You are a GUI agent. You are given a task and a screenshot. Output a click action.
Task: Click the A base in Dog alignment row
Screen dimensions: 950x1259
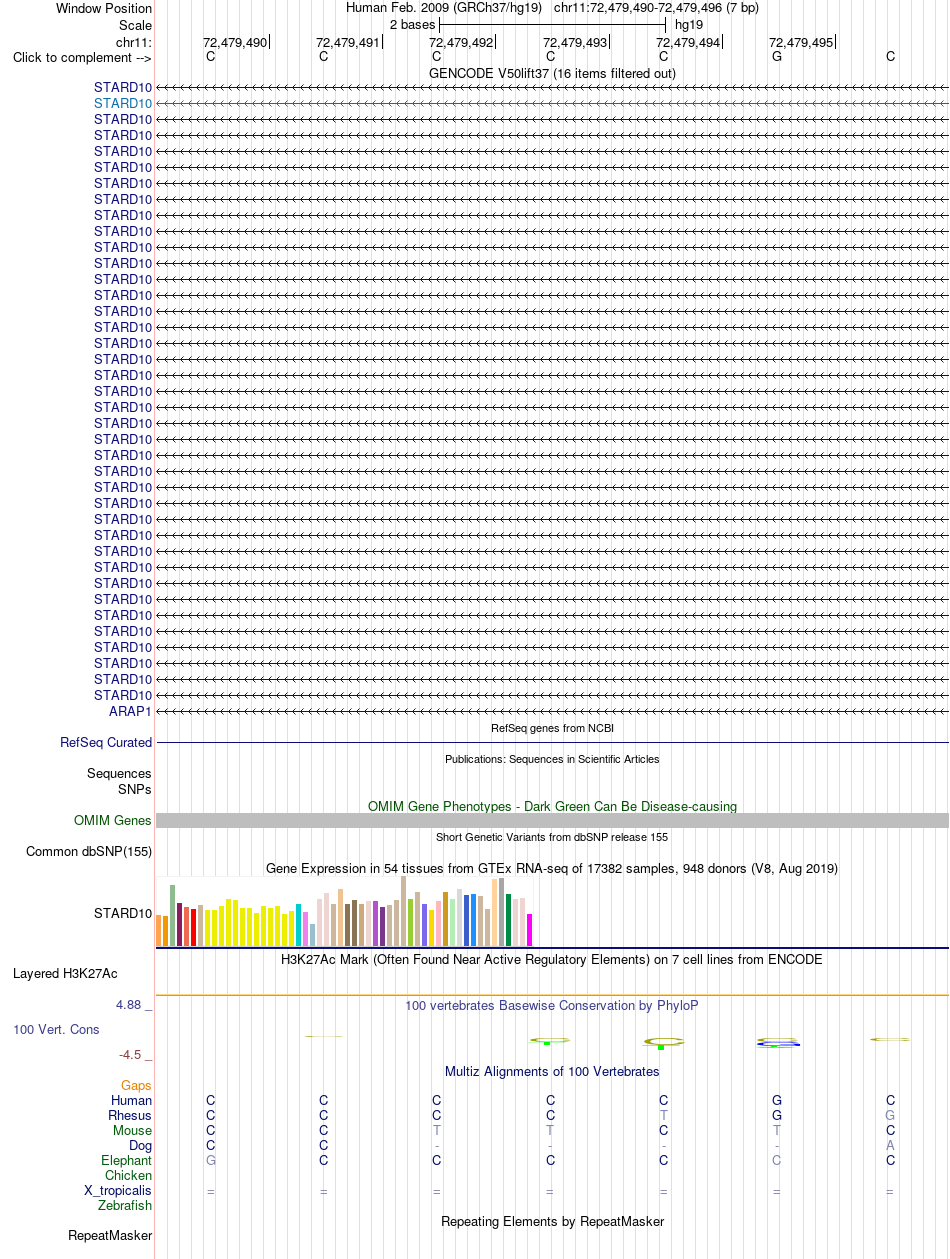[890, 1146]
